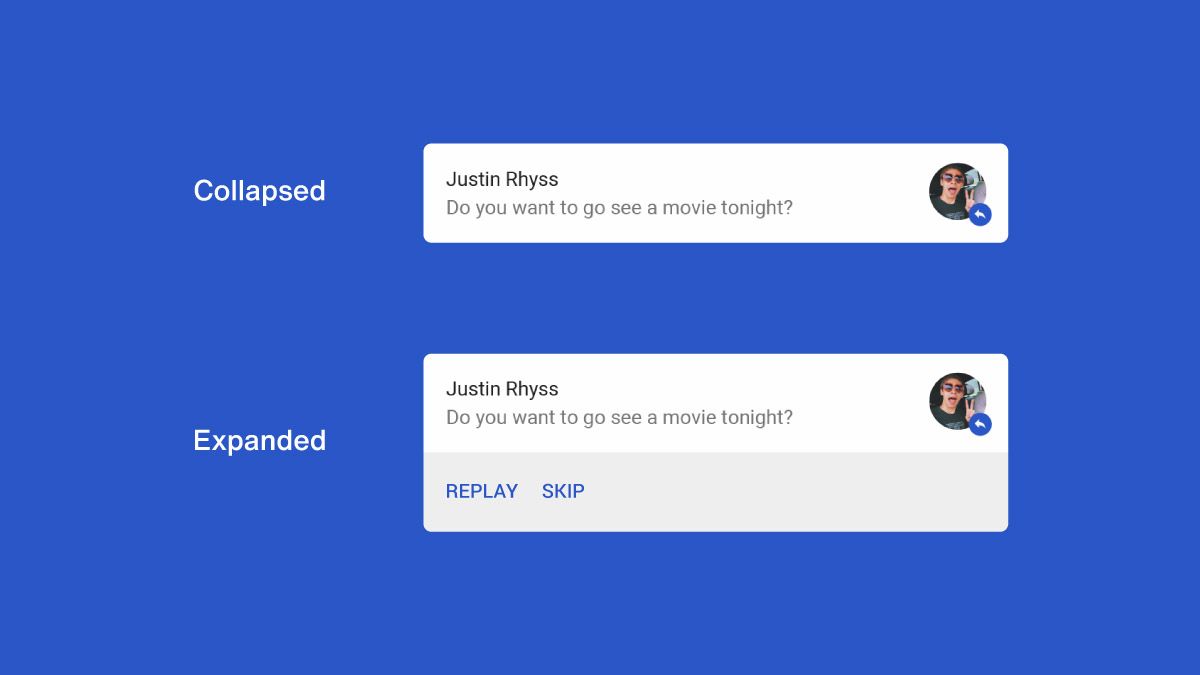Select the sender name Justin Rhyss on bottom card
Image resolution: width=1200 pixels, height=675 pixels.
(502, 389)
